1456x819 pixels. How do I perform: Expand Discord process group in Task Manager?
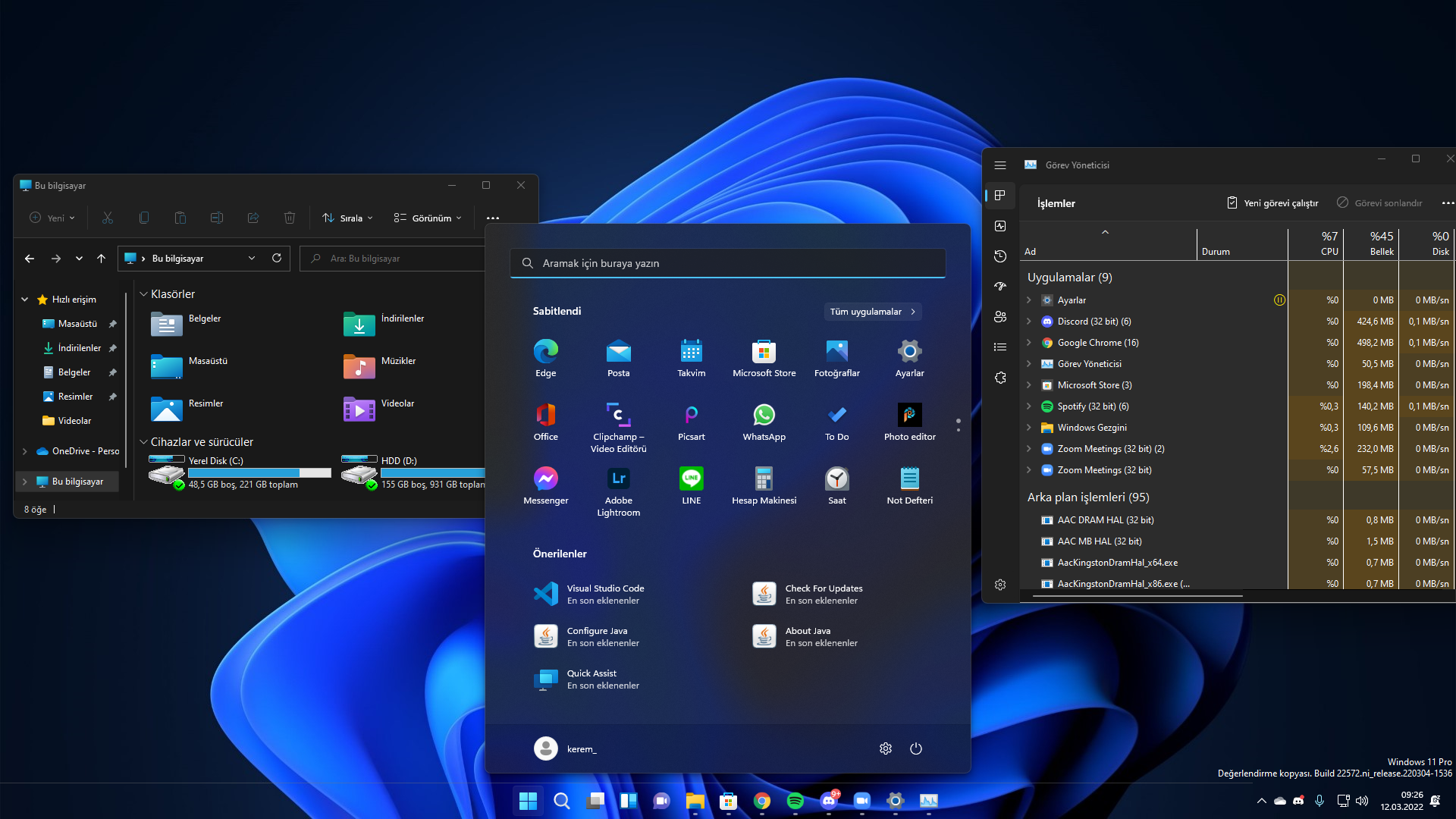point(1029,322)
